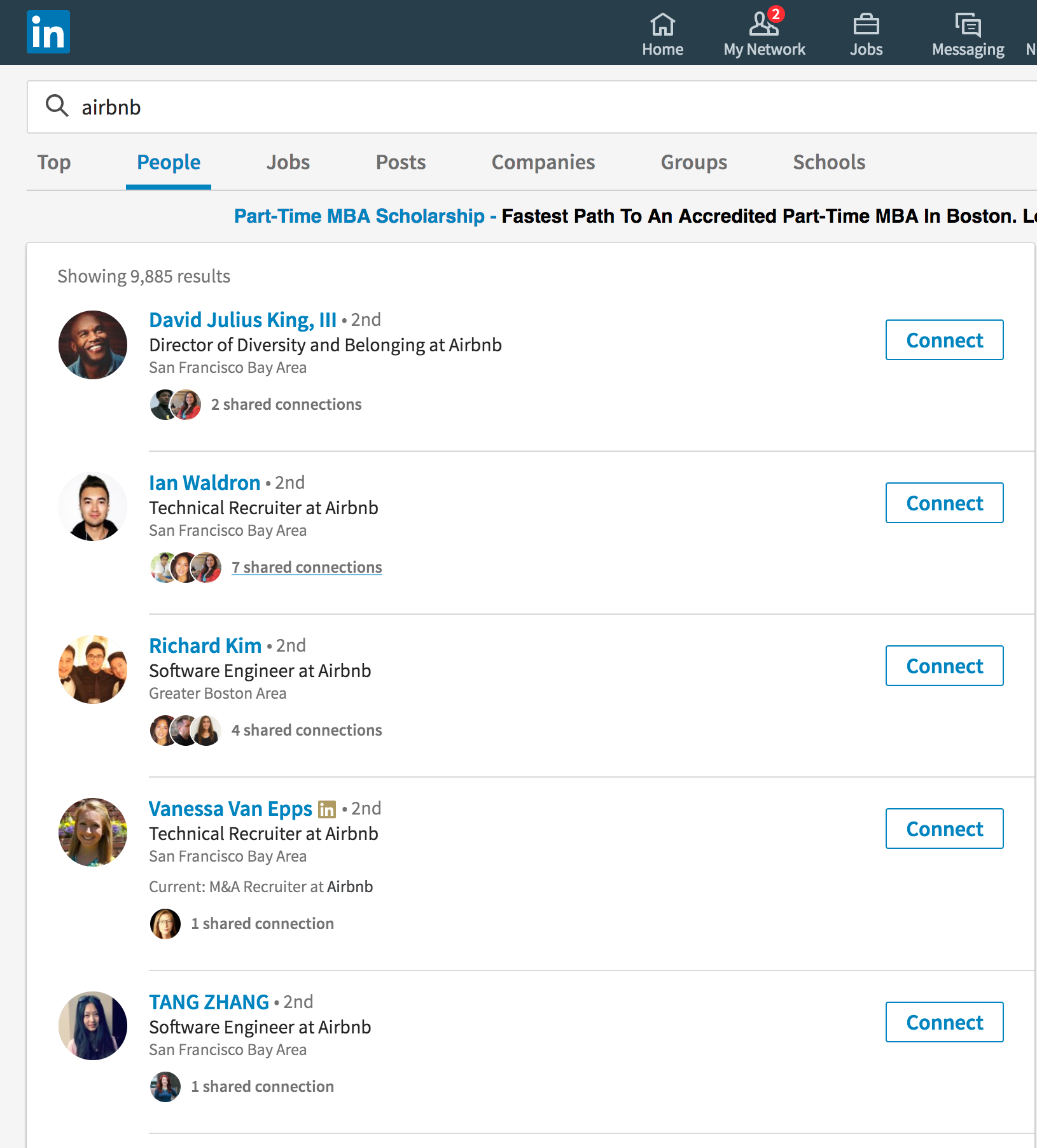Click shared connection avatars under David King
This screenshot has height=1148, width=1037.
[176, 405]
